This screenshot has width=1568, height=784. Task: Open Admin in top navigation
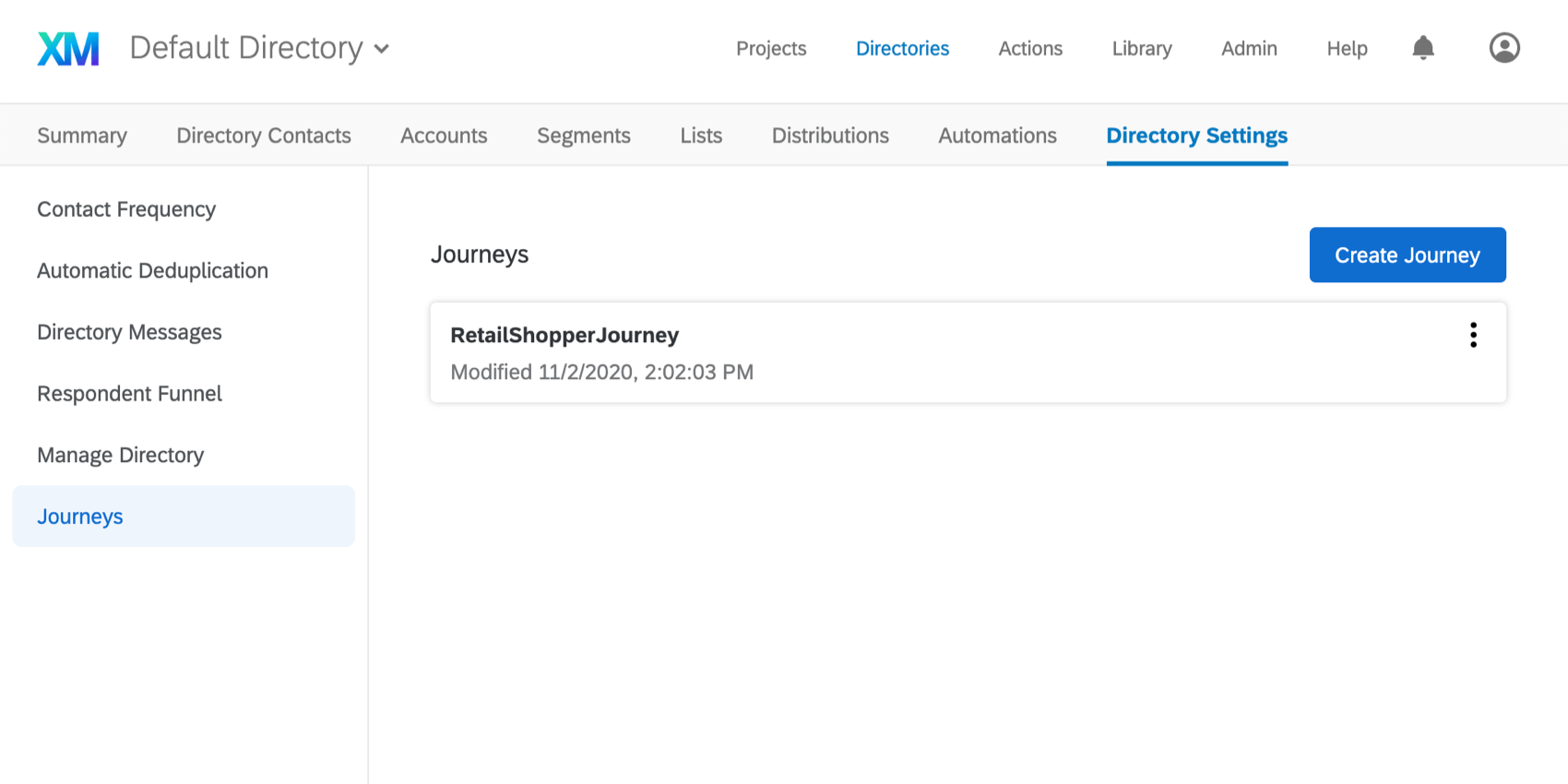pyautogui.click(x=1249, y=49)
